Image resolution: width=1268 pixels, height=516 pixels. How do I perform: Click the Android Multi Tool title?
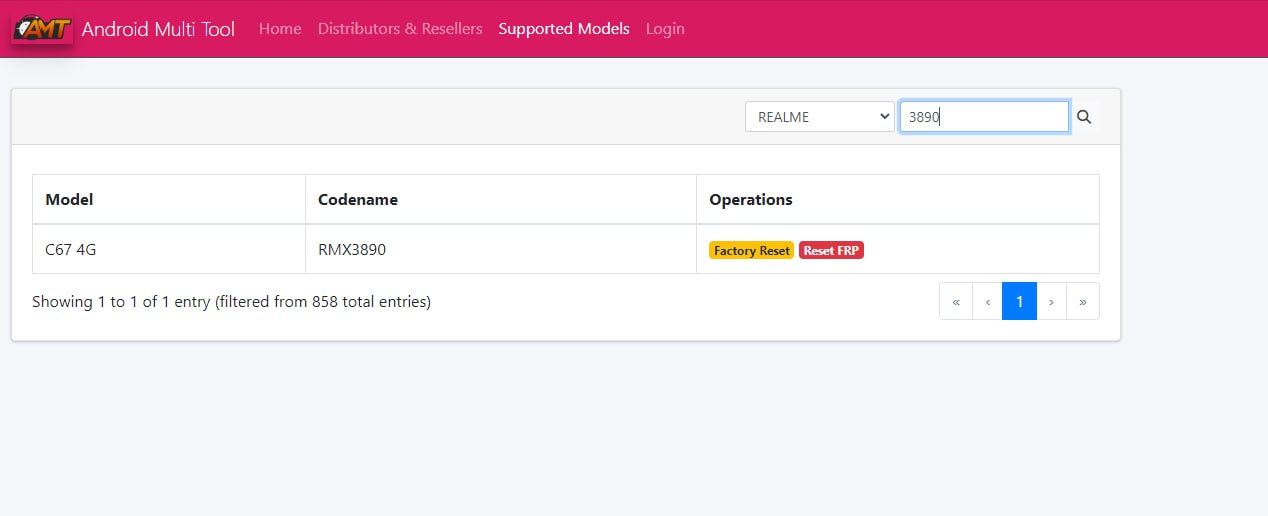tap(158, 29)
